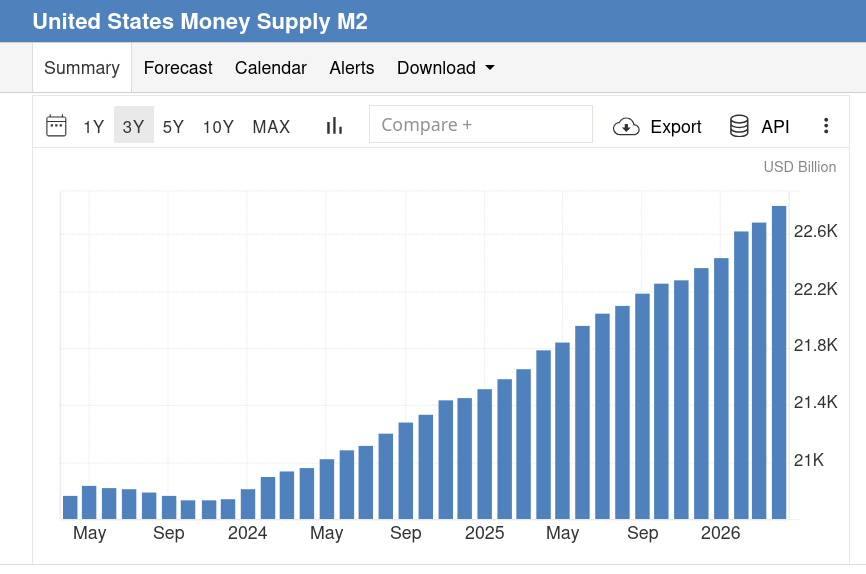Click the chart bar above the 2024 label
The width and height of the screenshot is (866, 574).
pyautogui.click(x=248, y=504)
